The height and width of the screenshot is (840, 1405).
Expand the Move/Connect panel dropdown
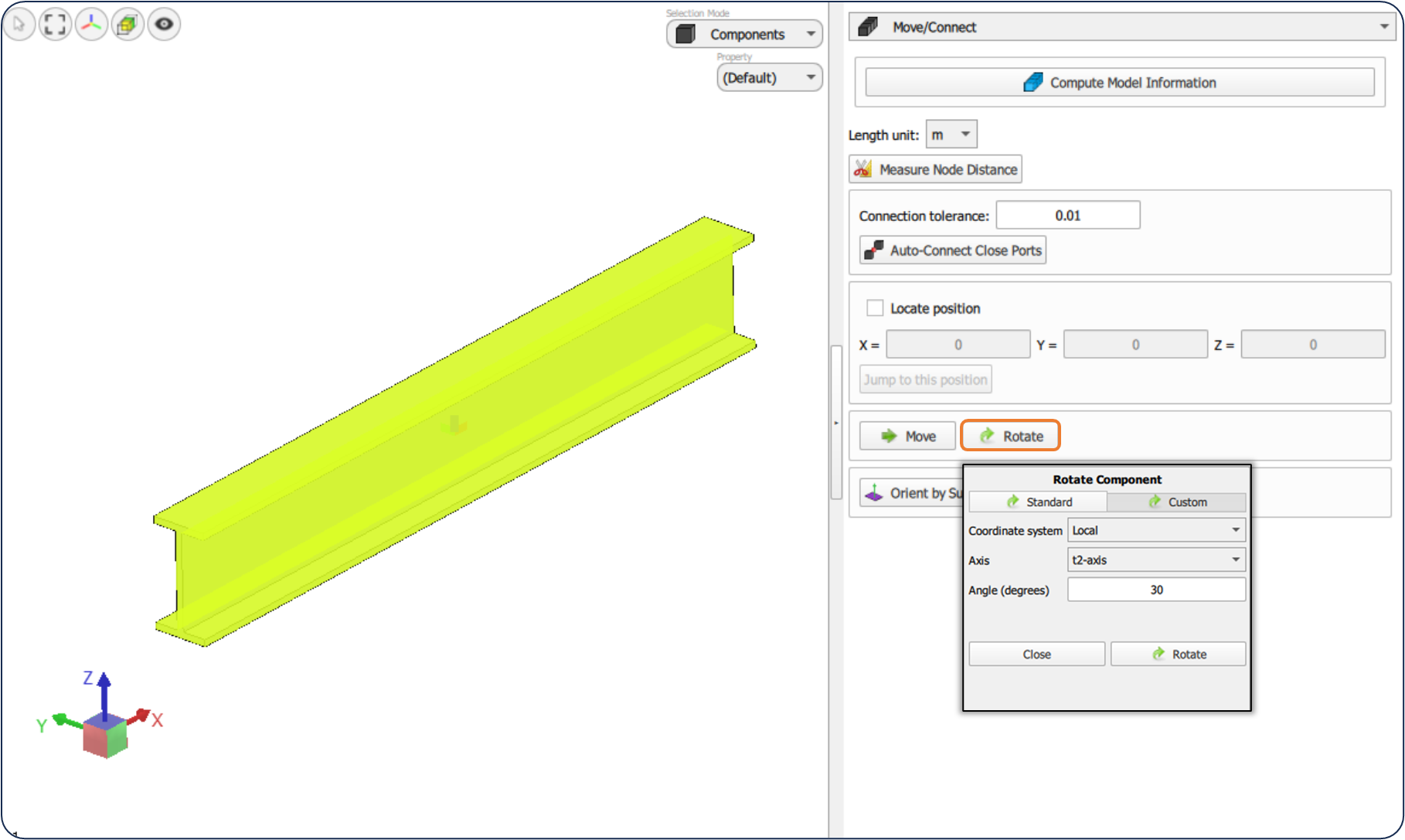click(1121, 27)
